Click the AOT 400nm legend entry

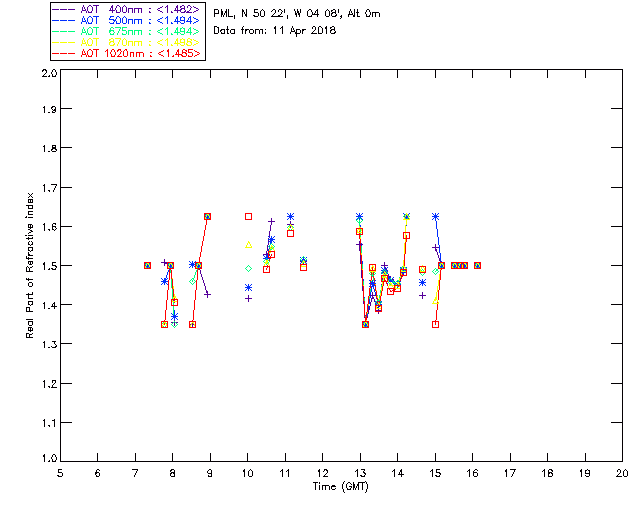point(126,9)
